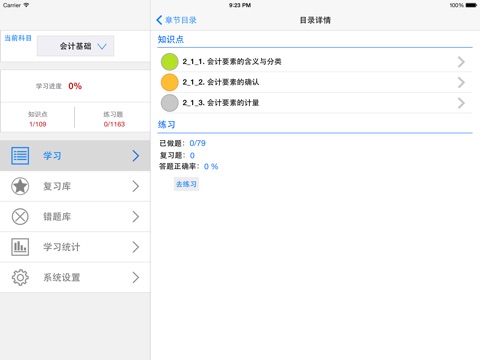Tap the 系统设置 gear icon

20,277
